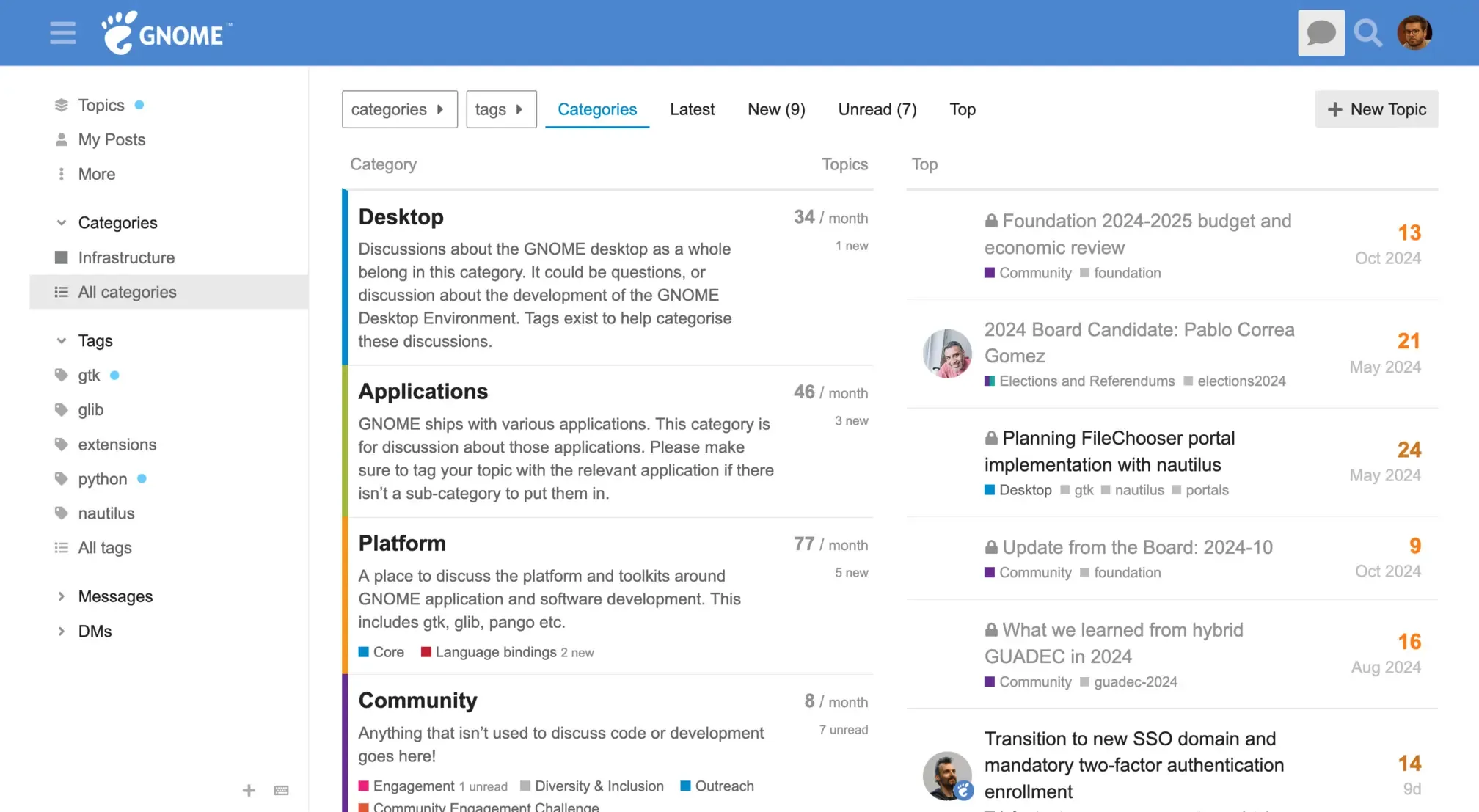Open the tags filter dropdown
Screen dimensions: 1479x812
tap(501, 109)
